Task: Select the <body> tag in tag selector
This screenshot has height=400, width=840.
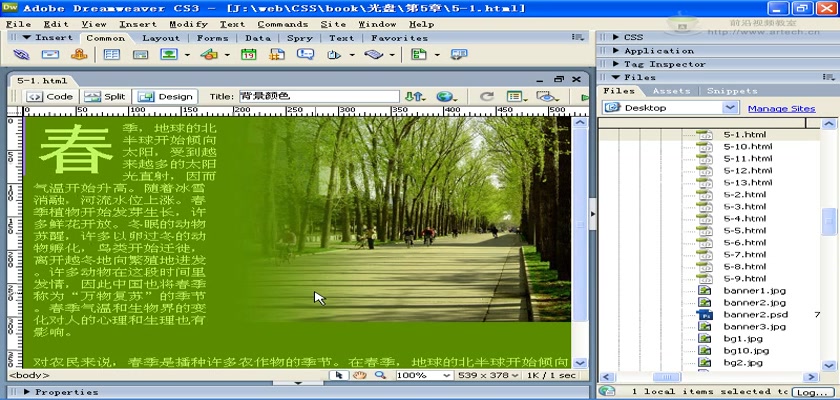Action: click(29, 375)
